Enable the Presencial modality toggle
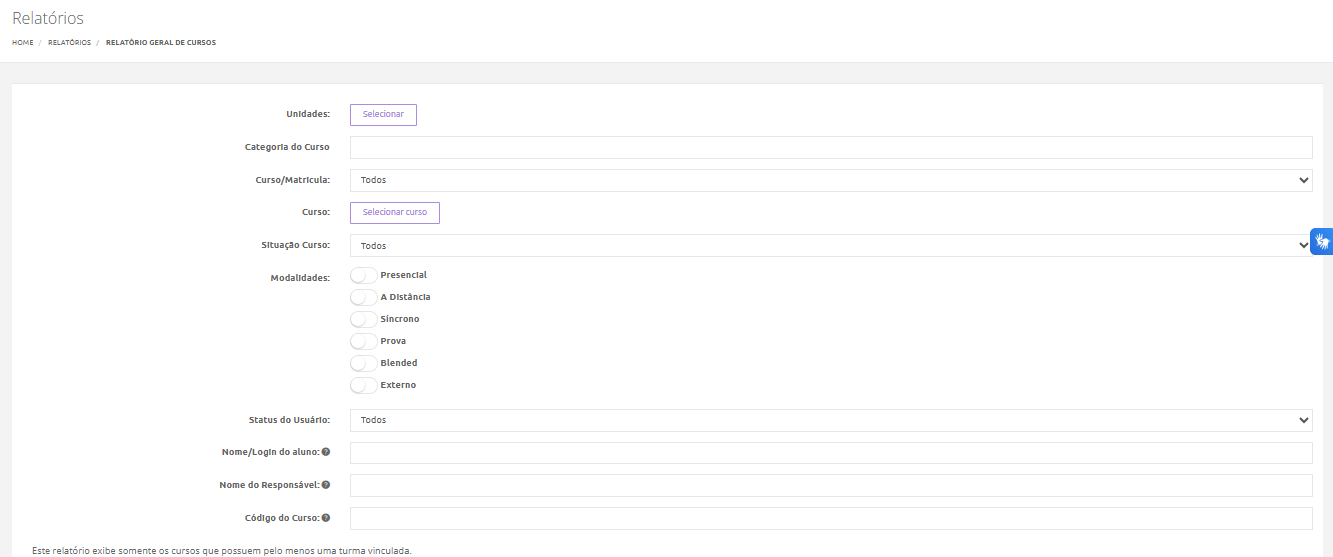 click(x=364, y=275)
